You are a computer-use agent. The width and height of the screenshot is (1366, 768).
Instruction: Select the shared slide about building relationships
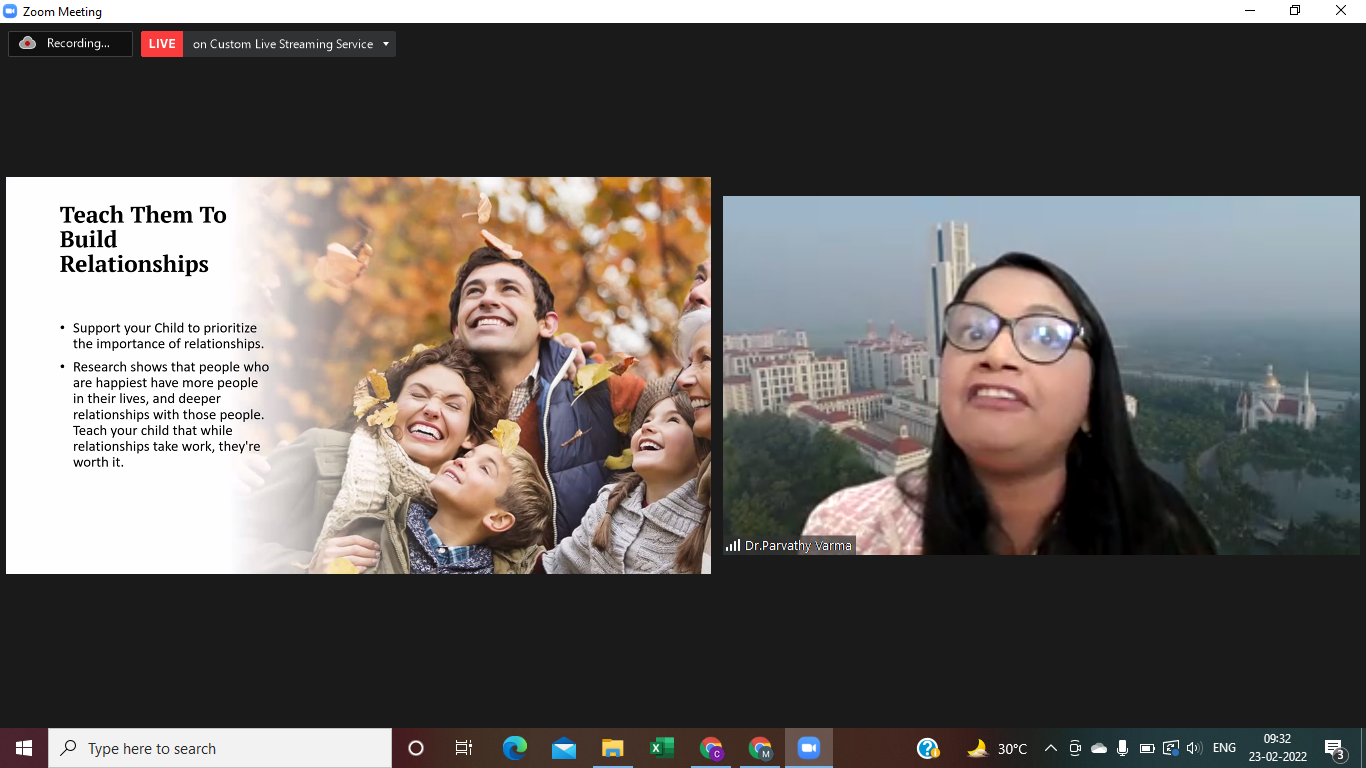358,375
